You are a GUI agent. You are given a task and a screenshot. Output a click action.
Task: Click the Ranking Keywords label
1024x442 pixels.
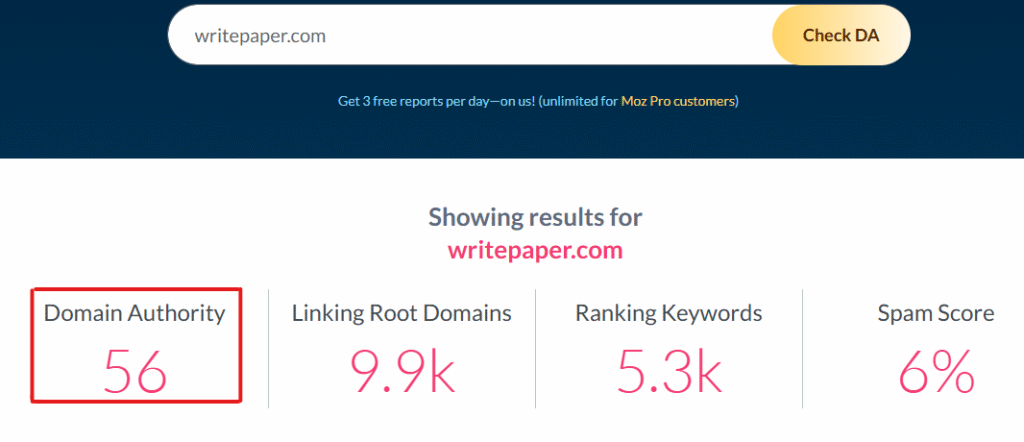click(668, 313)
